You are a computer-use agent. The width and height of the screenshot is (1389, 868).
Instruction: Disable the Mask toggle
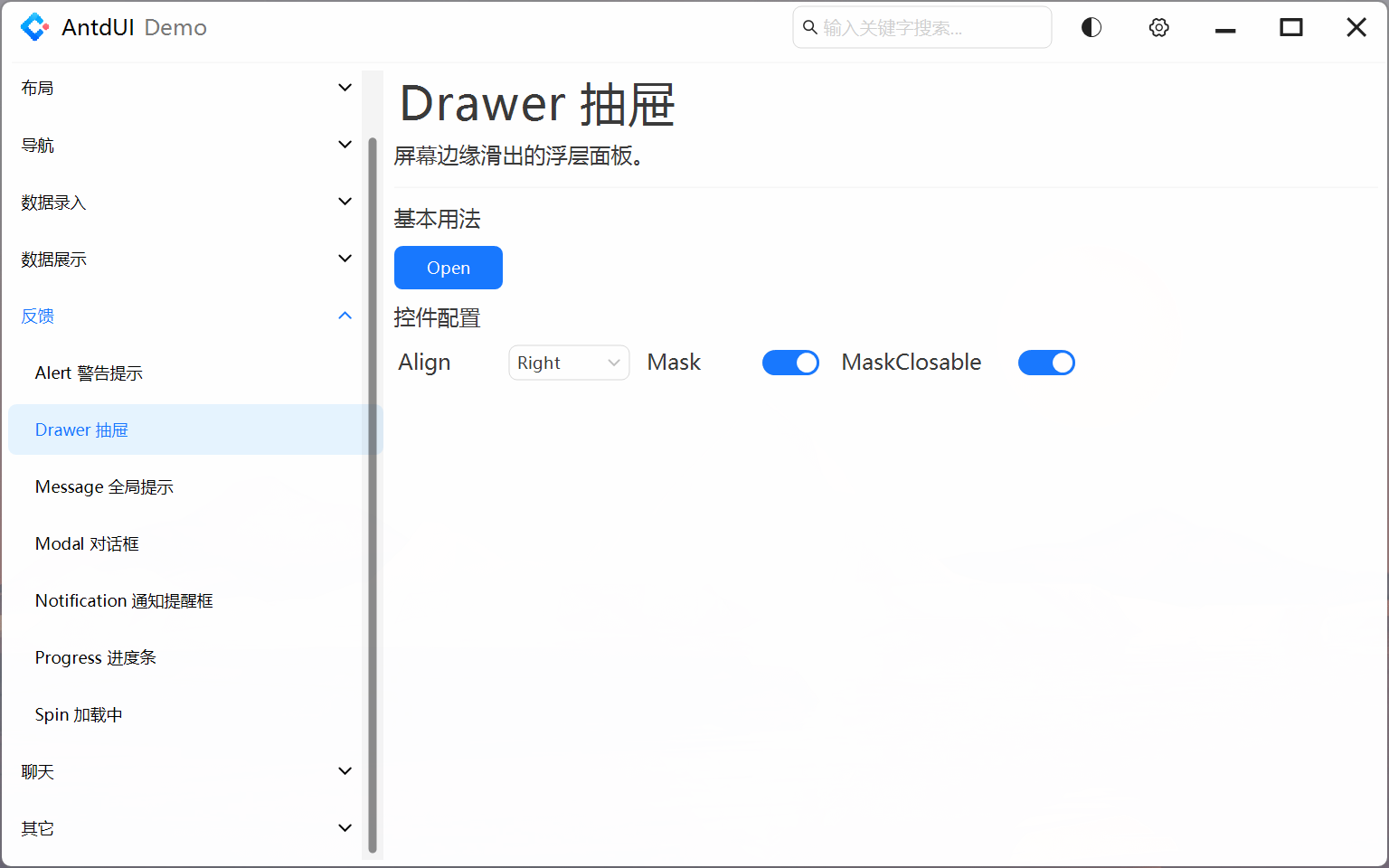790,362
